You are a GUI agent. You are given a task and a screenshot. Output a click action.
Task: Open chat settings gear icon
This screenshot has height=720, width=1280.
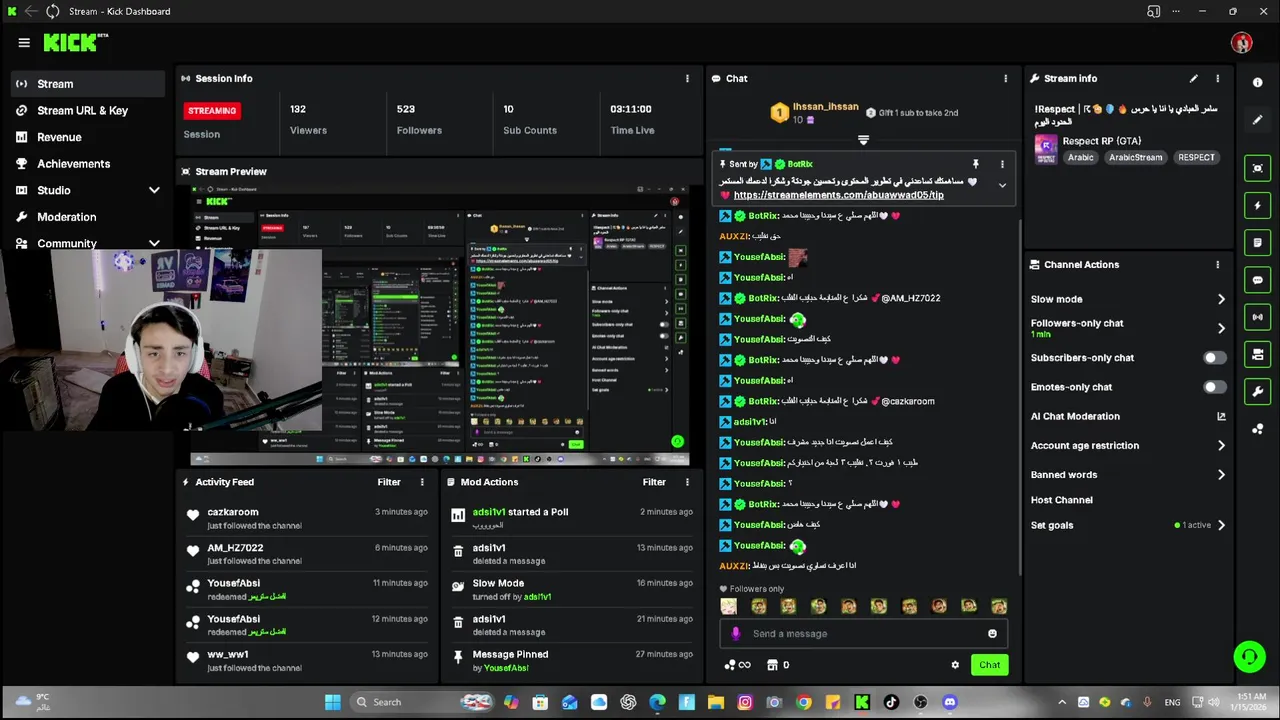pos(955,665)
